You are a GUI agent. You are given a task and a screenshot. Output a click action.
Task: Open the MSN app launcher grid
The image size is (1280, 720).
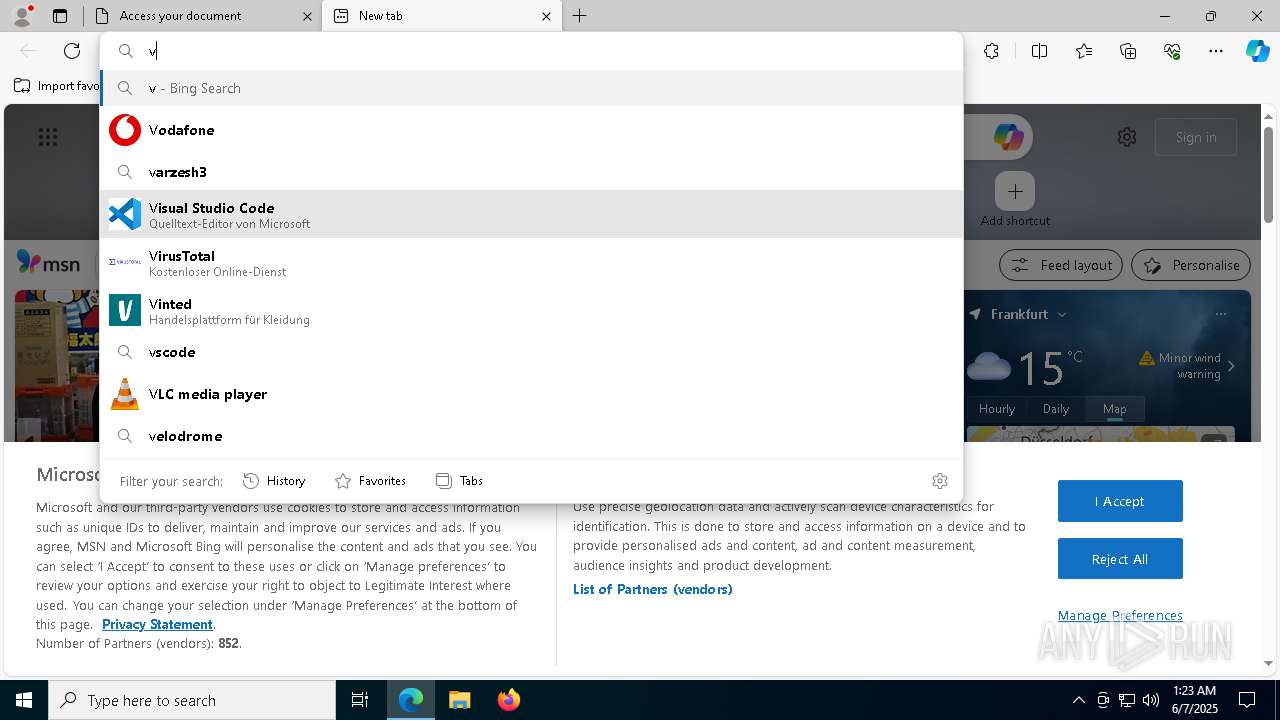(x=48, y=138)
